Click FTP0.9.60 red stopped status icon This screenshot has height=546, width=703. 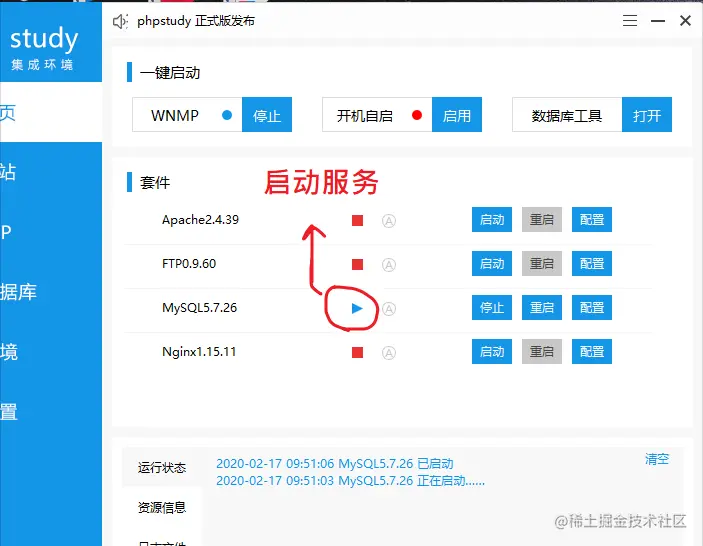click(x=357, y=264)
